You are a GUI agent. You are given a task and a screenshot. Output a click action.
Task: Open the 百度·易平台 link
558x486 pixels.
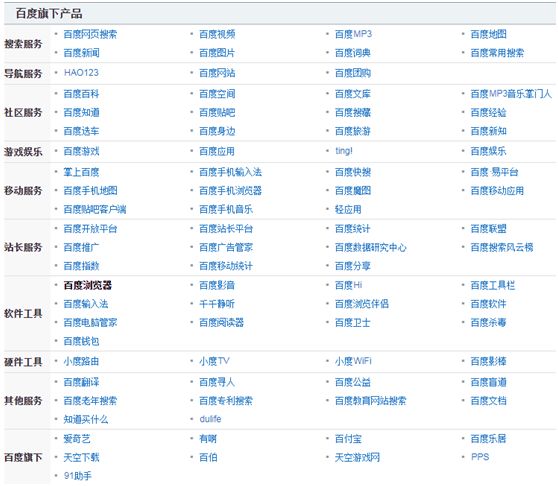click(494, 172)
